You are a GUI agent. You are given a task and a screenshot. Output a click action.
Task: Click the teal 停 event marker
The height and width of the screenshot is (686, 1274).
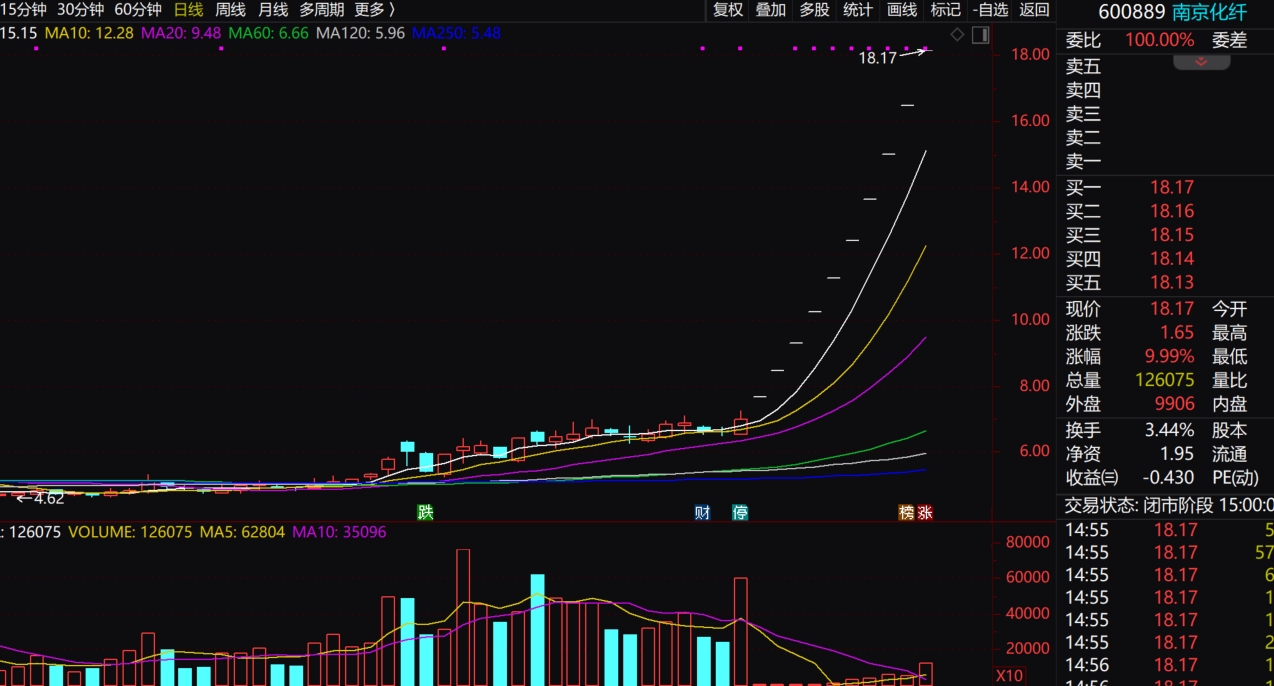coord(740,513)
